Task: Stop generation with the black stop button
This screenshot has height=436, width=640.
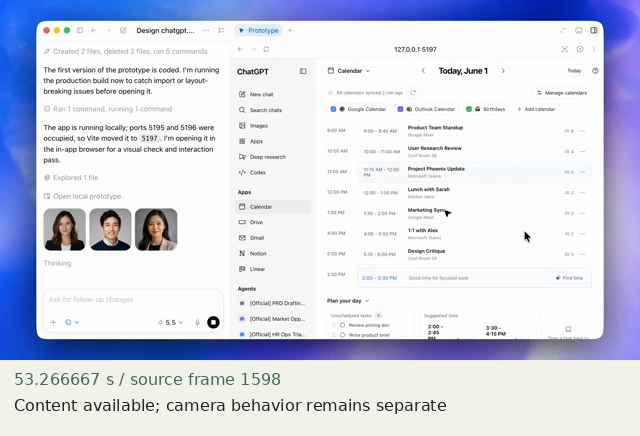Action: coord(213,323)
